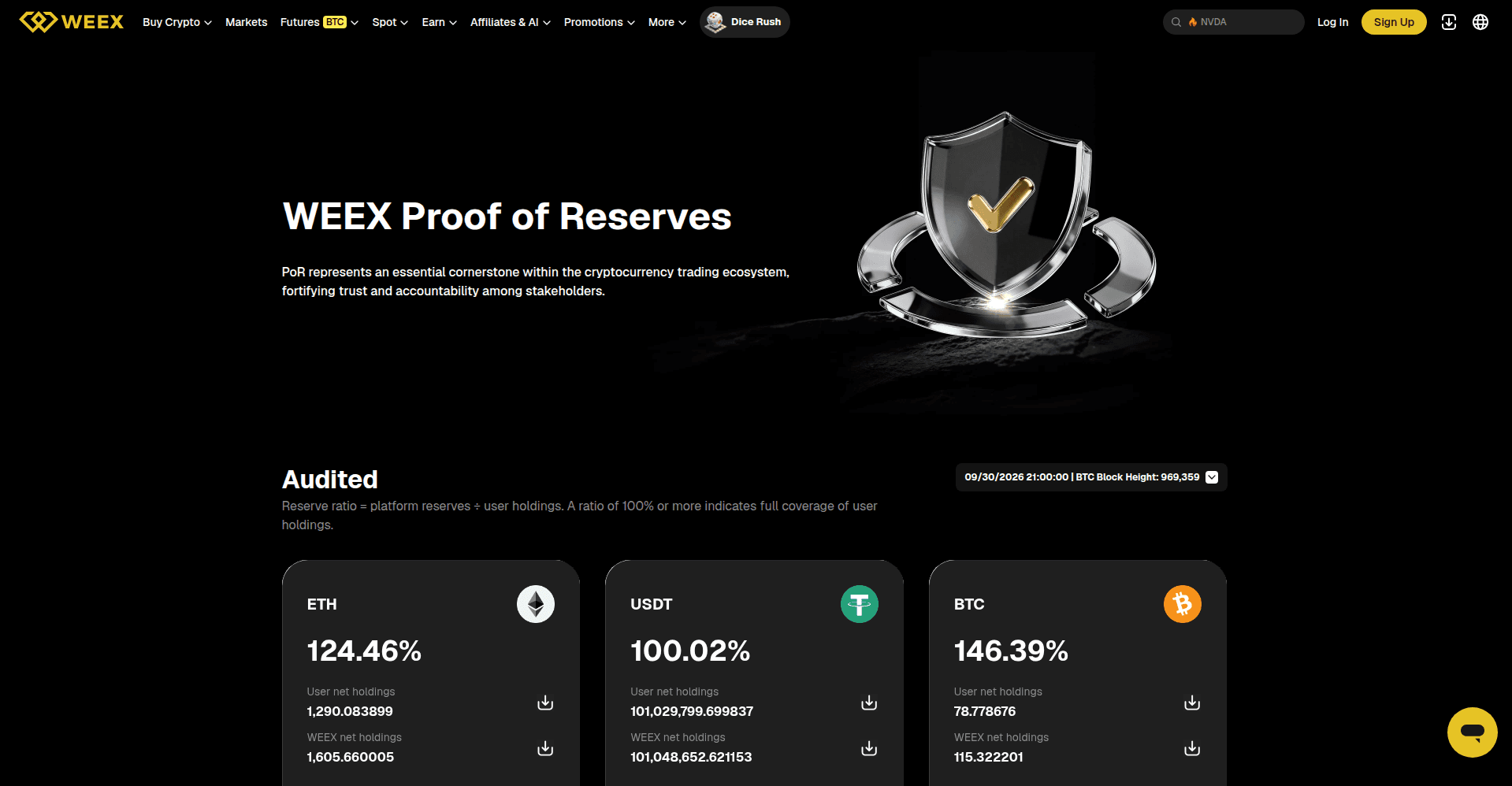Expand the More menu

pyautogui.click(x=667, y=22)
